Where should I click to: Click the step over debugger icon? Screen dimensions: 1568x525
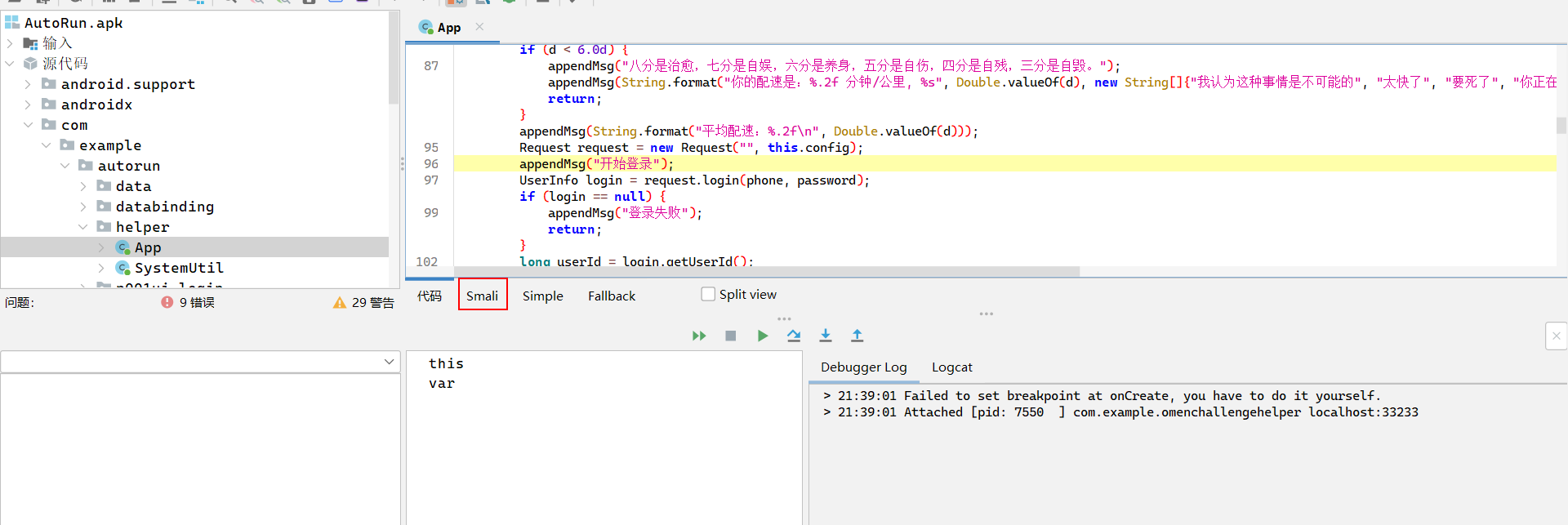tap(794, 336)
